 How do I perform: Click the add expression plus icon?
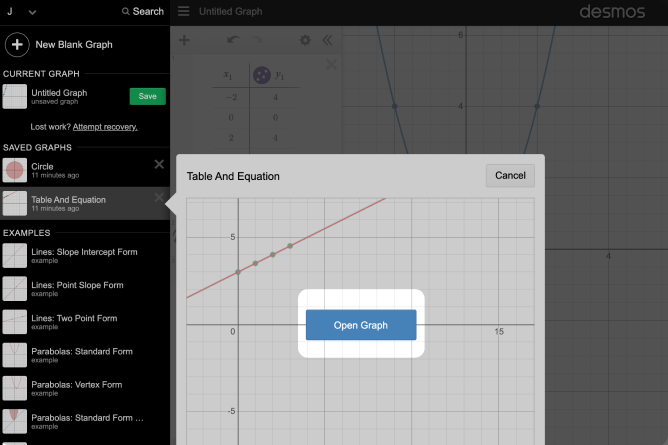184,41
